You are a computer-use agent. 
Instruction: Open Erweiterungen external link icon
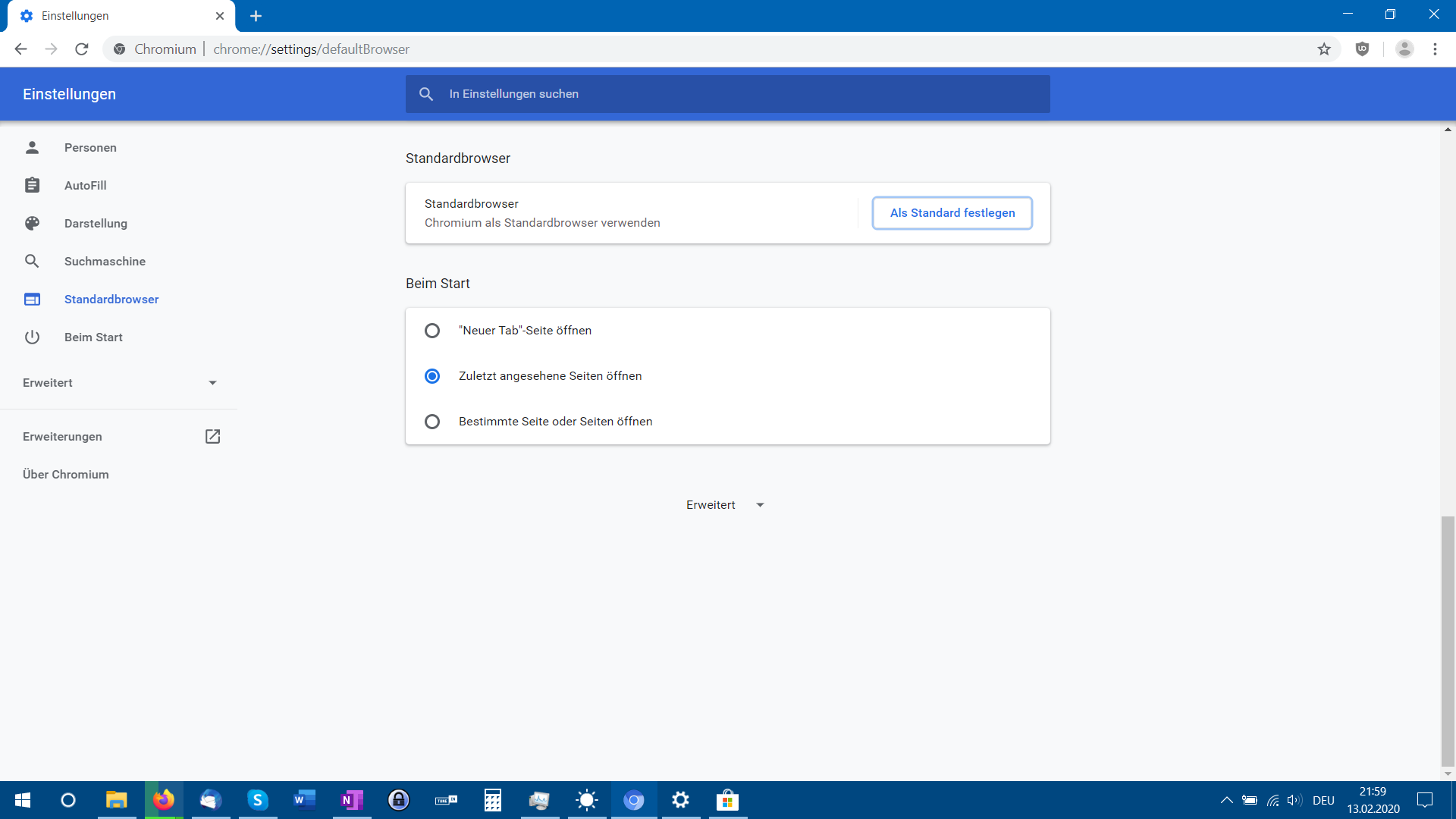212,437
